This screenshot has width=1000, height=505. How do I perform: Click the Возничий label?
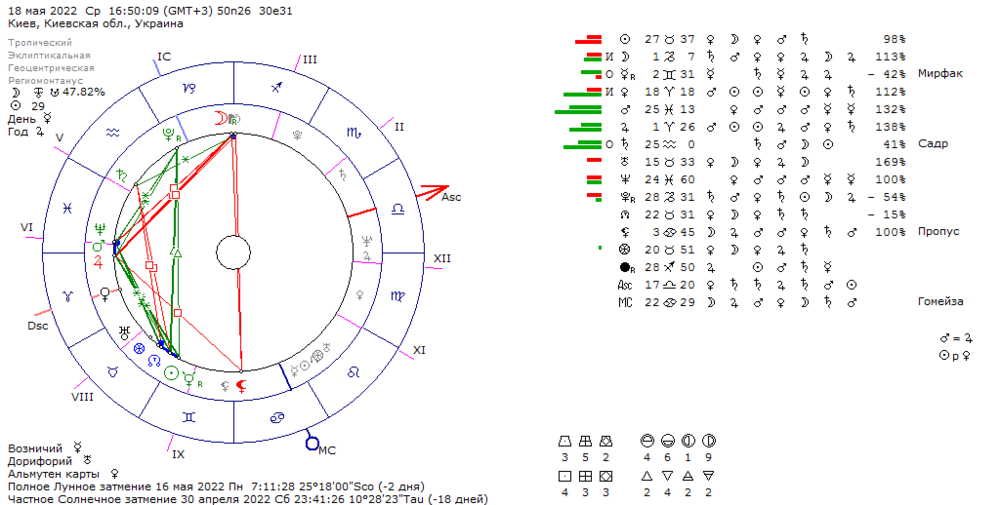tap(35, 448)
